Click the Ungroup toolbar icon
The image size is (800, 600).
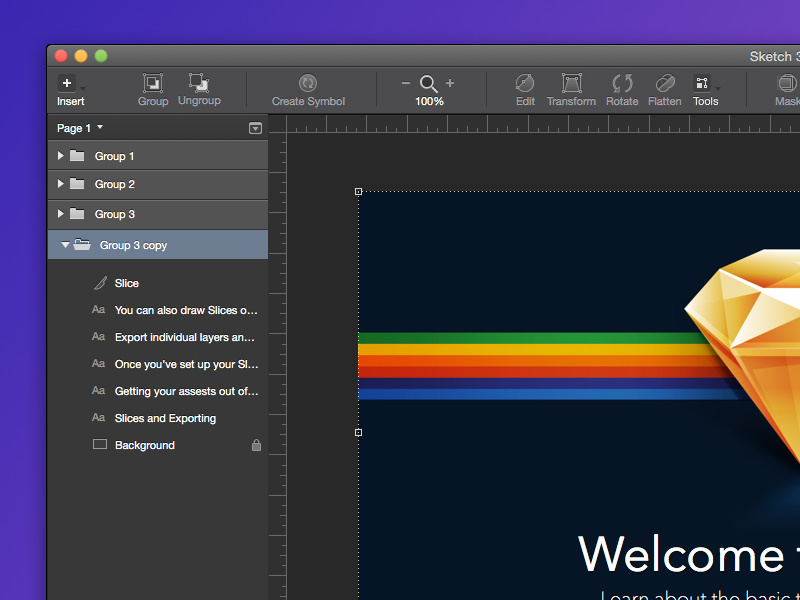(198, 83)
